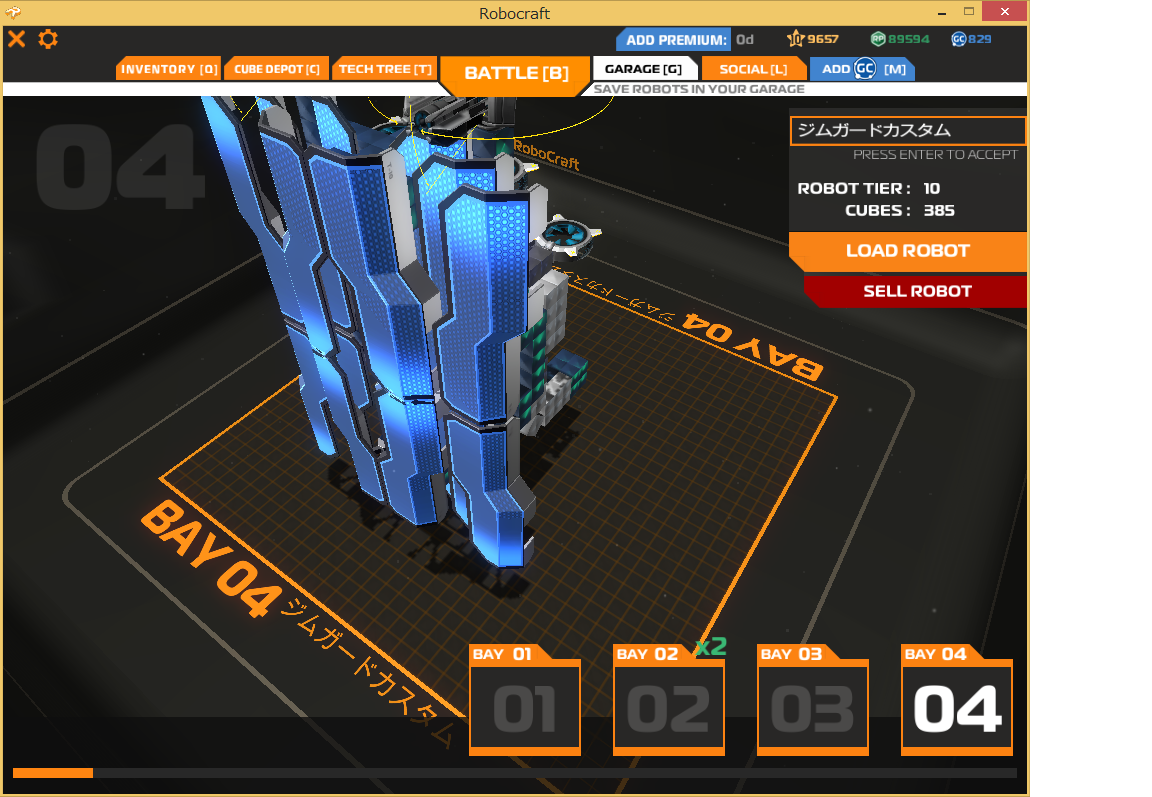Click the 9657 ranking value
The height and width of the screenshot is (797, 1152).
click(x=822, y=39)
